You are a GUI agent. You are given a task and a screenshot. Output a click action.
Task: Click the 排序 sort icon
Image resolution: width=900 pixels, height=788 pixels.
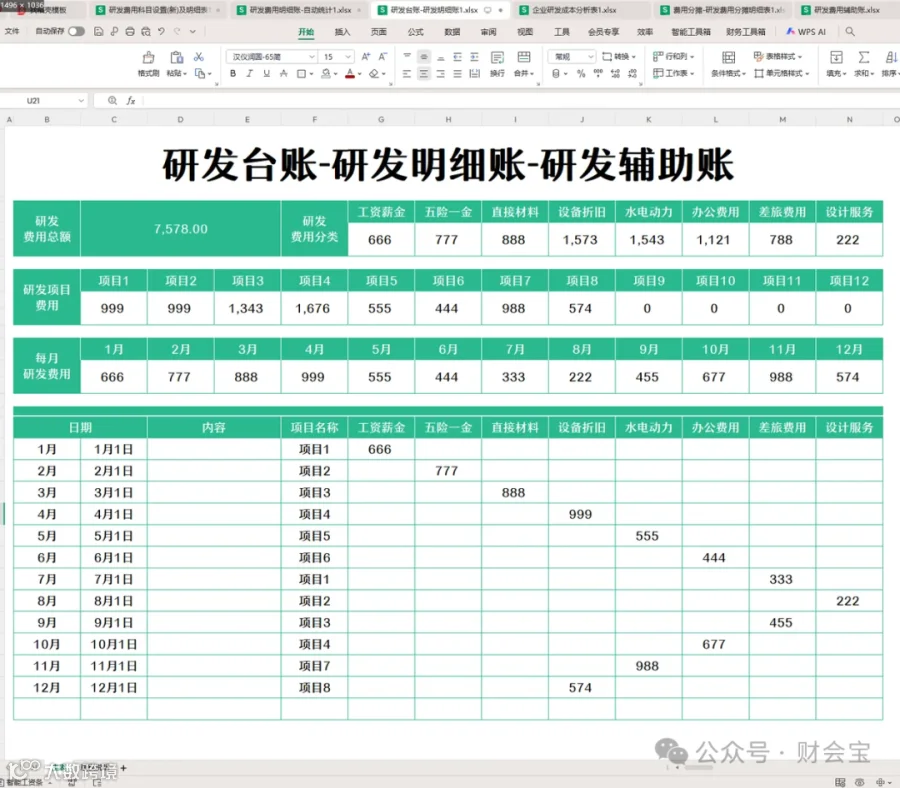[x=890, y=57]
